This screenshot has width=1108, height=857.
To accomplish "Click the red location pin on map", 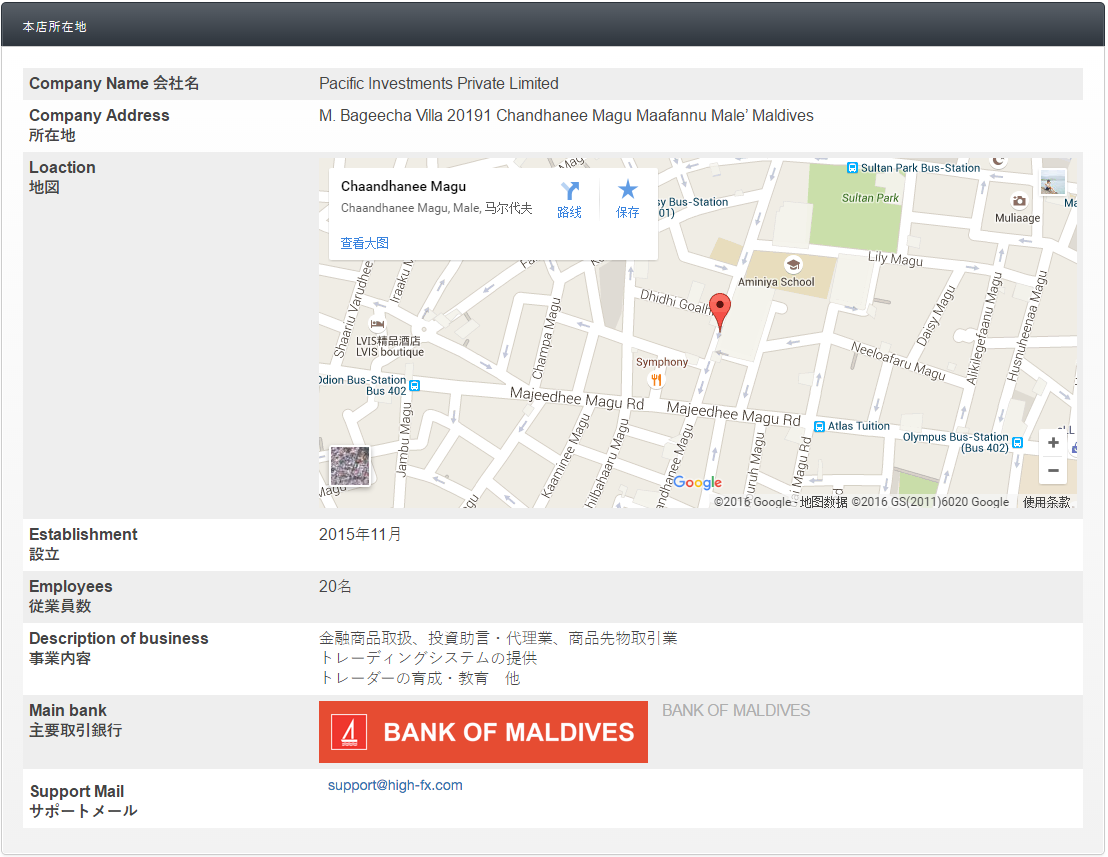I will coord(720,310).
